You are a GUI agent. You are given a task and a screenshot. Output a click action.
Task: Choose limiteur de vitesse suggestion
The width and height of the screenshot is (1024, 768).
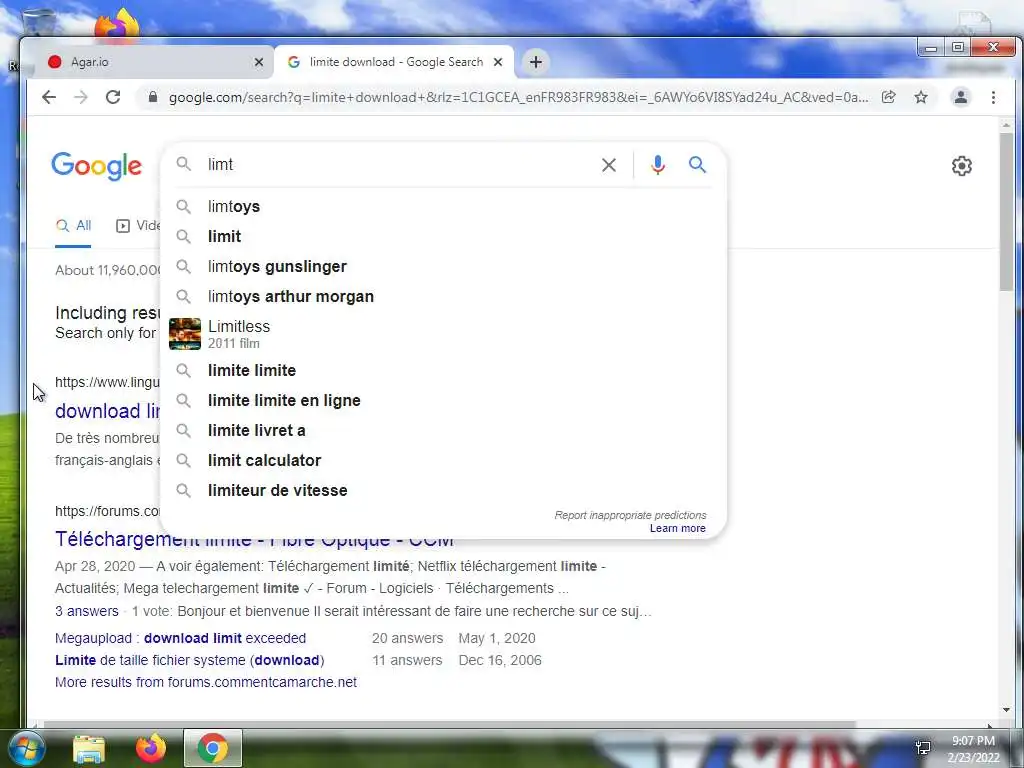pos(443,490)
